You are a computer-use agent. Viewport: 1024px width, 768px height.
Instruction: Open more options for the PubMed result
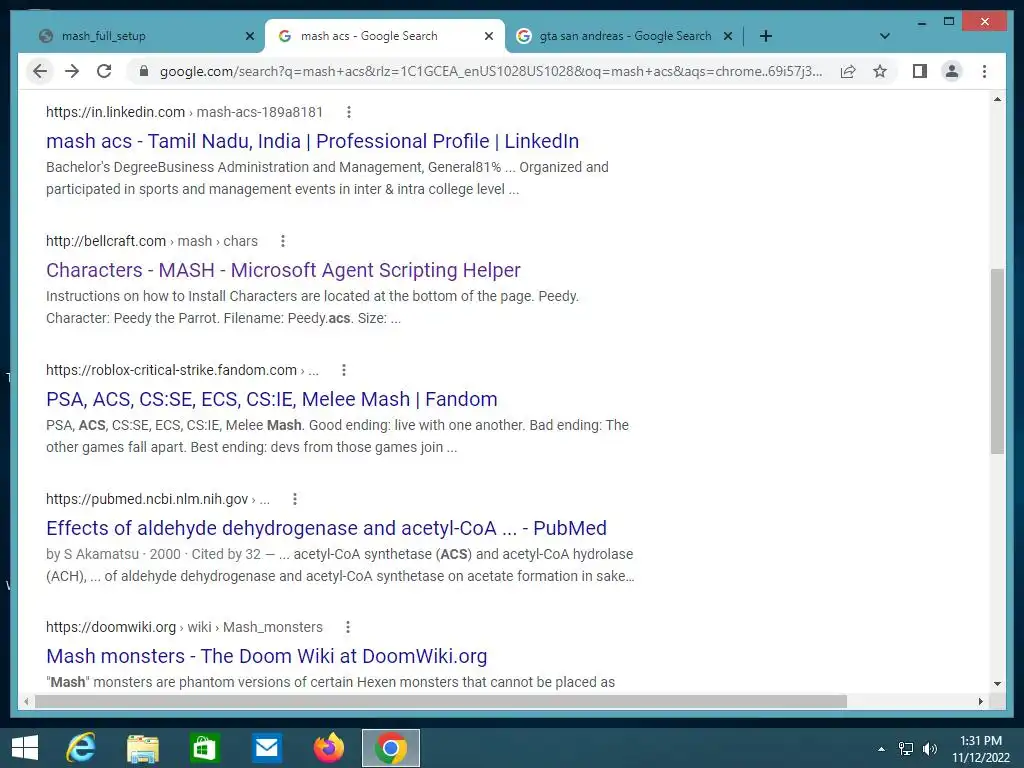click(x=295, y=499)
